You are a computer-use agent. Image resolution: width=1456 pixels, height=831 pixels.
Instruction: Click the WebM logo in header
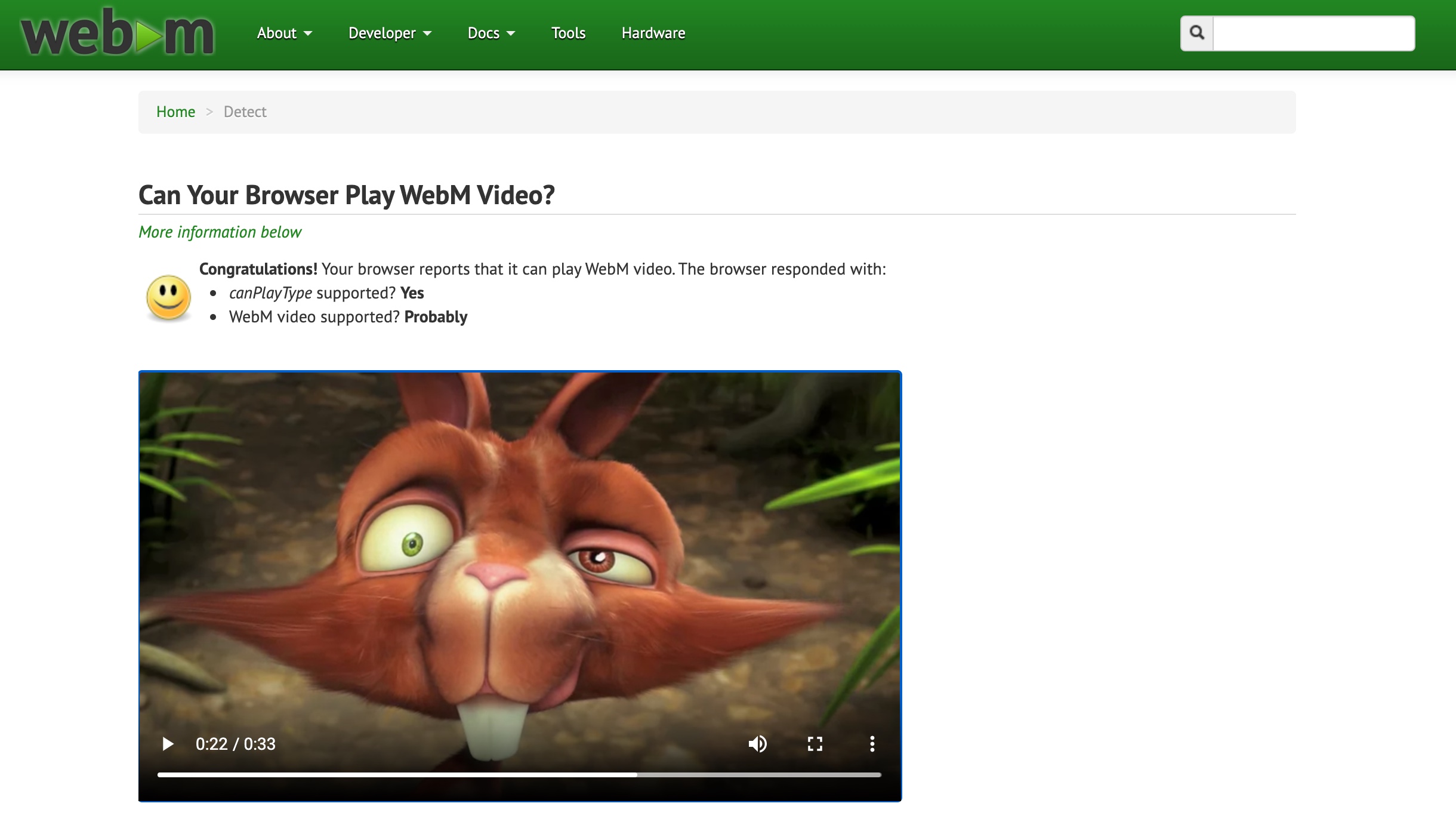(x=117, y=33)
